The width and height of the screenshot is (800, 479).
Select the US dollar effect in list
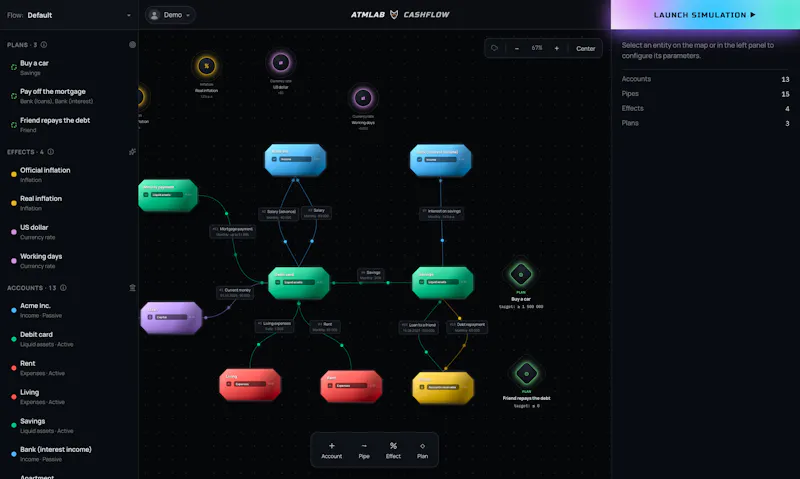(69, 232)
